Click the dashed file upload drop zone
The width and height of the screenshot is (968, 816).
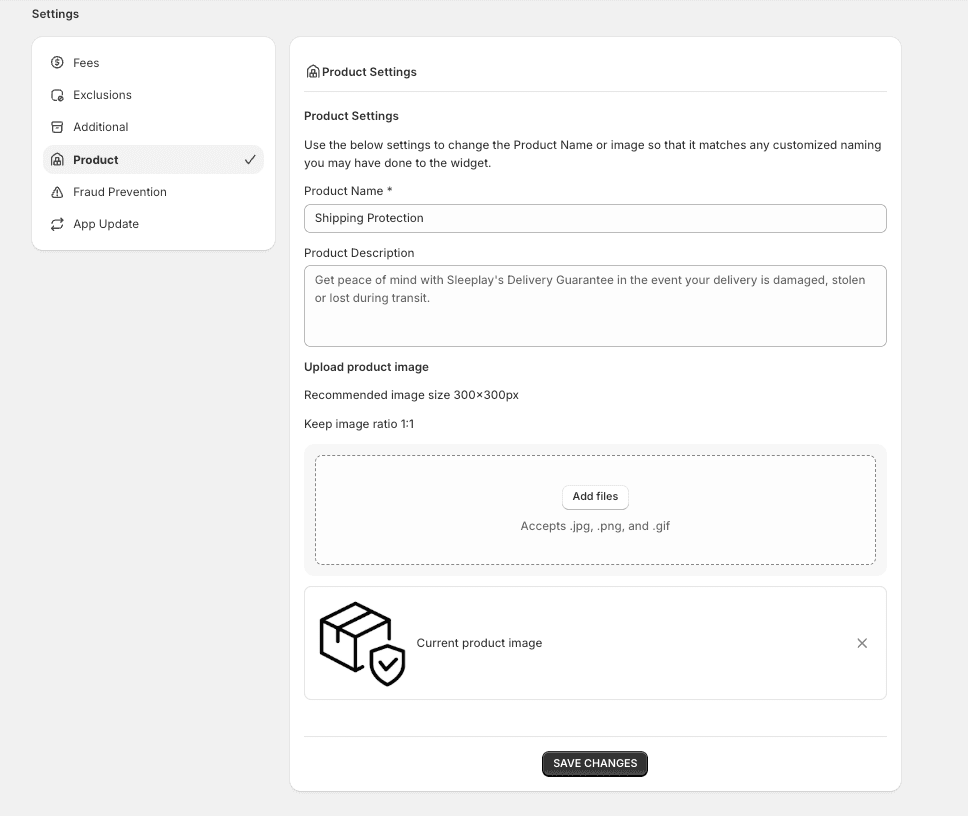[595, 510]
